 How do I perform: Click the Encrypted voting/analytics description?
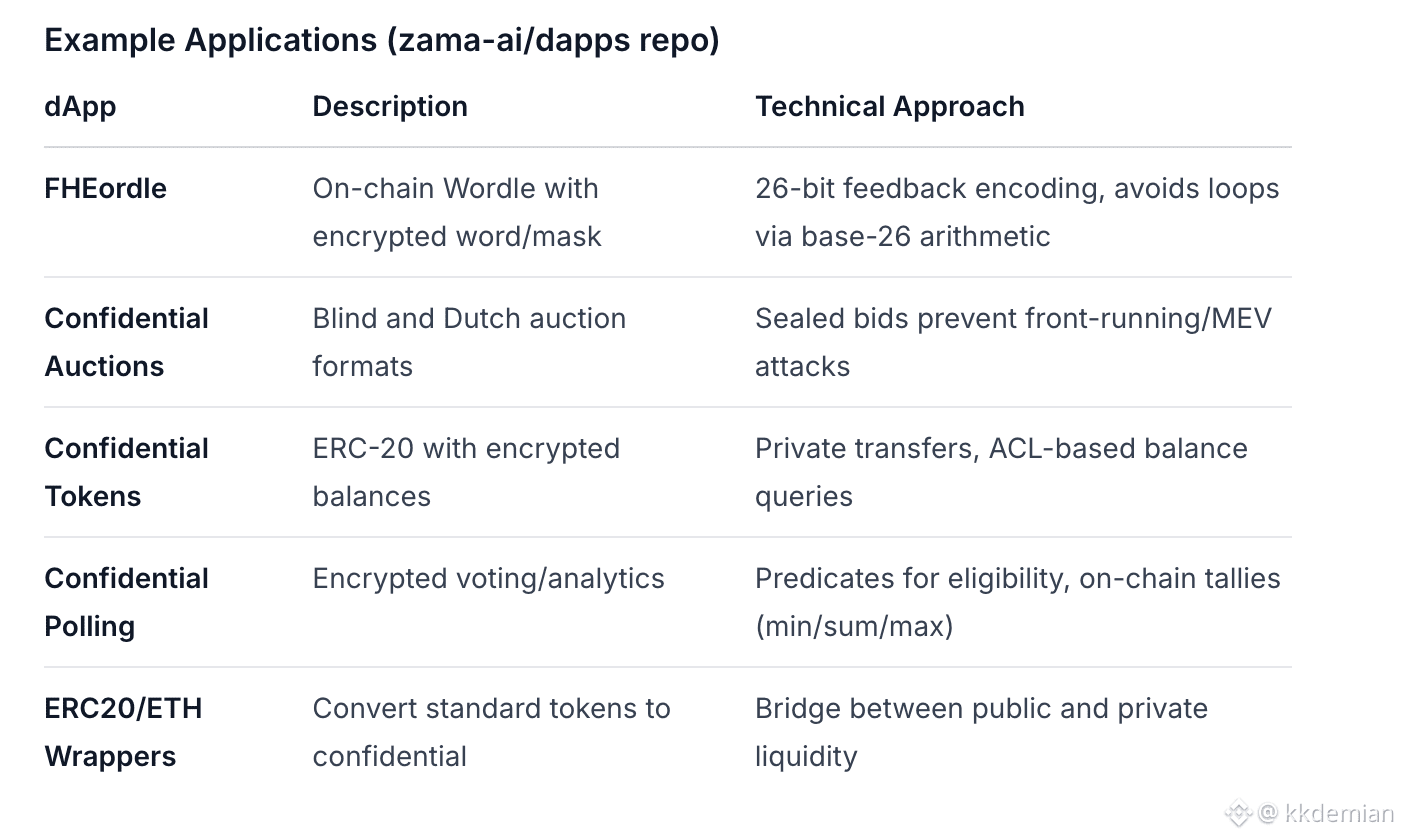[x=488, y=578]
